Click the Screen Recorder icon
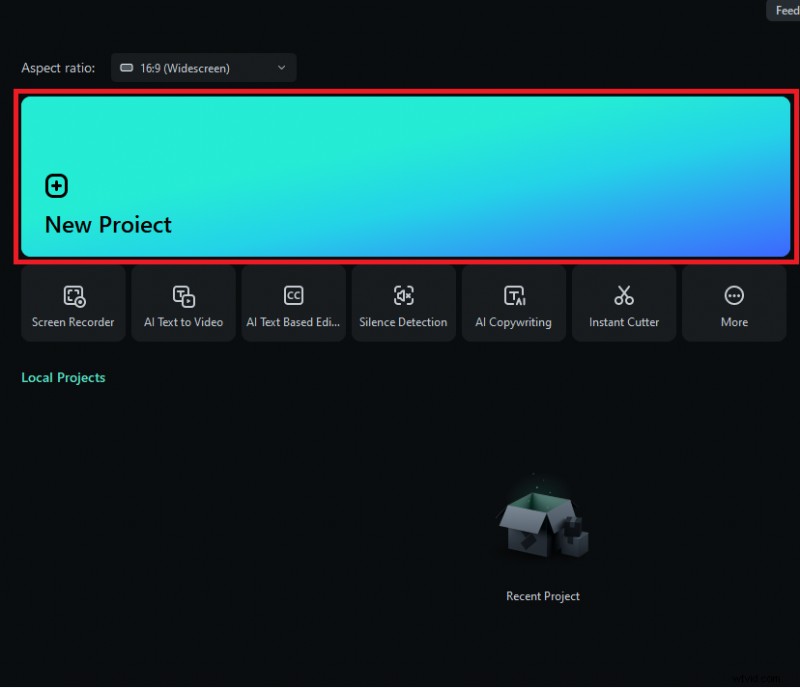 tap(73, 295)
